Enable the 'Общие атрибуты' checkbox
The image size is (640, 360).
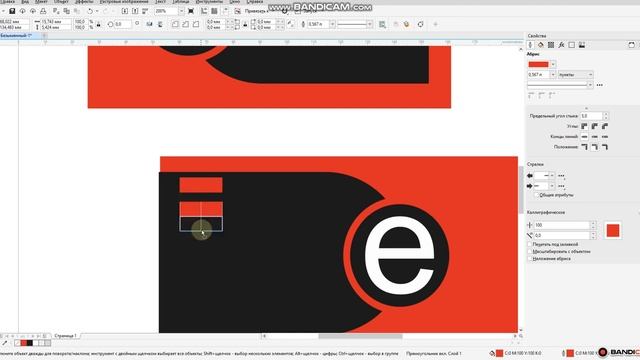pyautogui.click(x=536, y=195)
